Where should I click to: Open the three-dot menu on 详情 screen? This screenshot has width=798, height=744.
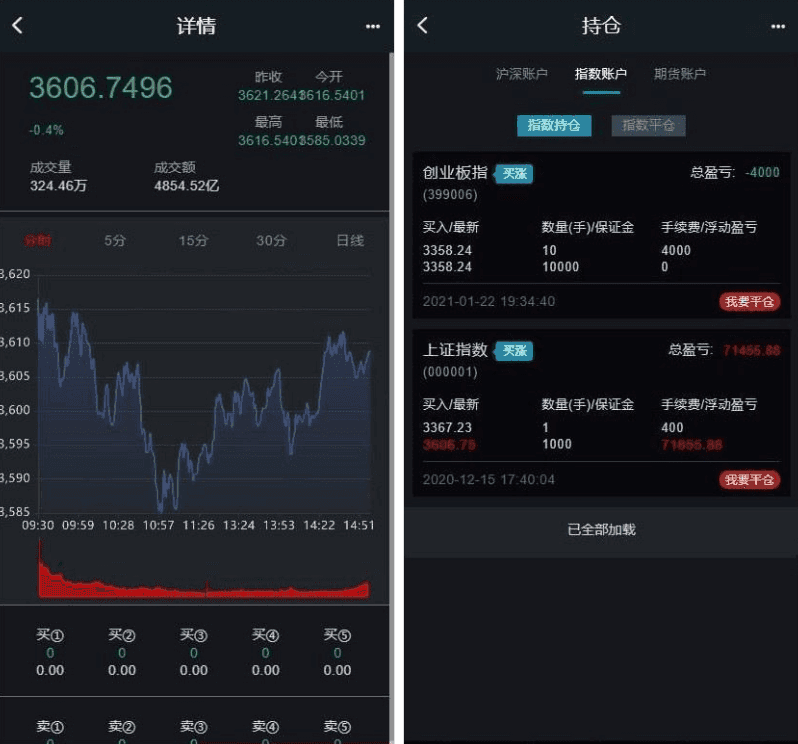373,27
